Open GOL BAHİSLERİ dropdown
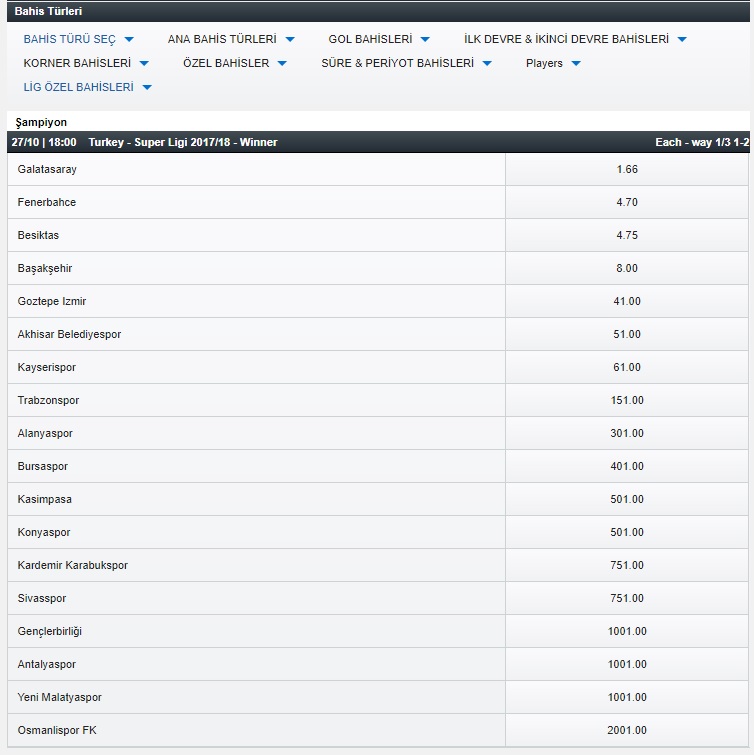 point(378,39)
